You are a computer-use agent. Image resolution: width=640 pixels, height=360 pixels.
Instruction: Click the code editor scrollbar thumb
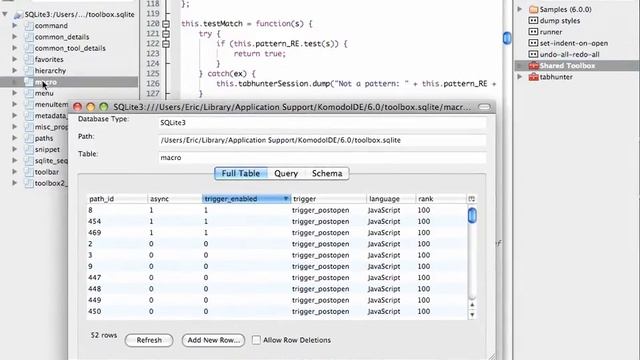[x=507, y=38]
